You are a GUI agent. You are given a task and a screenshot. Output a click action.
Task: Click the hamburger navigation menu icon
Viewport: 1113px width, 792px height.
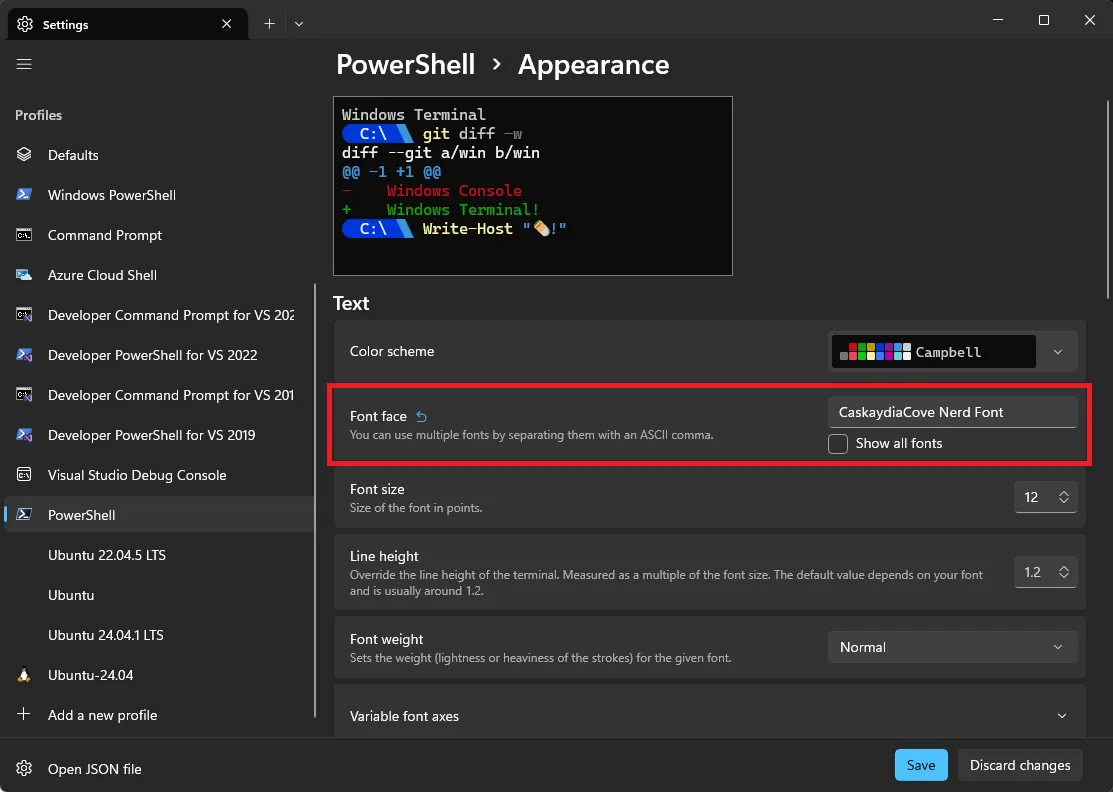[x=24, y=64]
